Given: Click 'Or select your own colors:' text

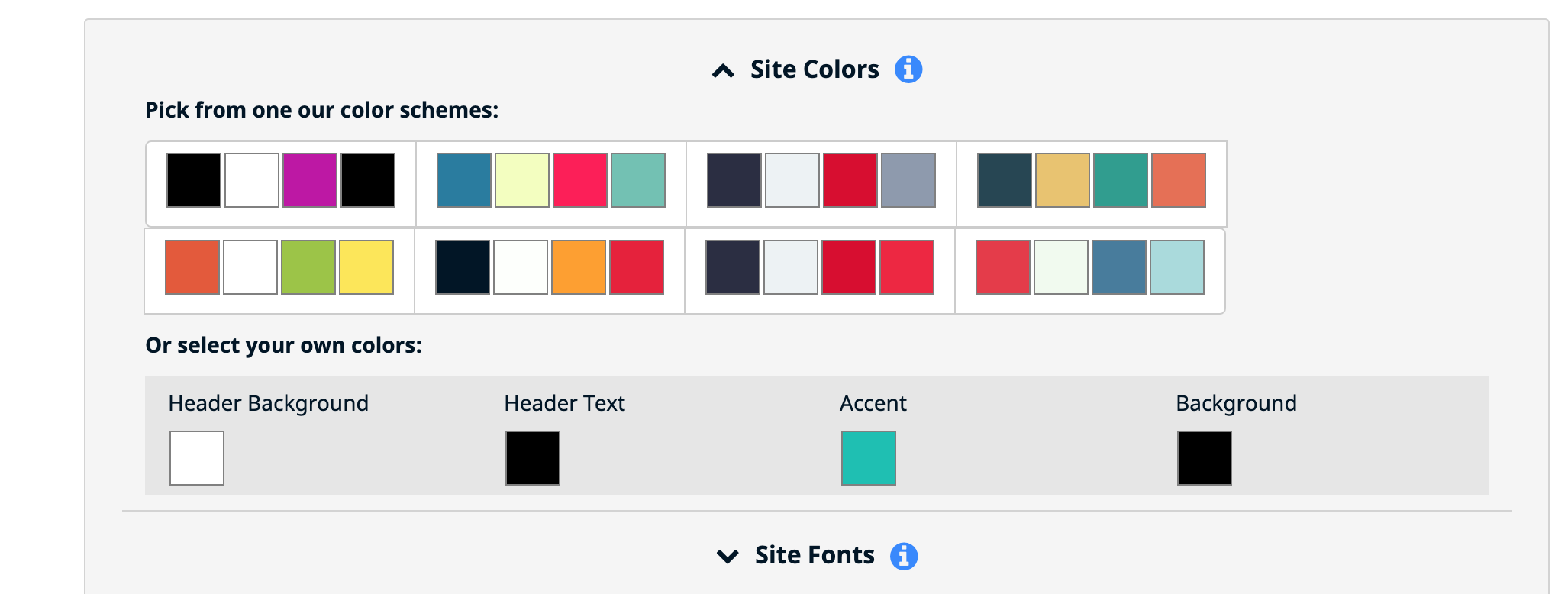Looking at the screenshot, I should 284,345.
